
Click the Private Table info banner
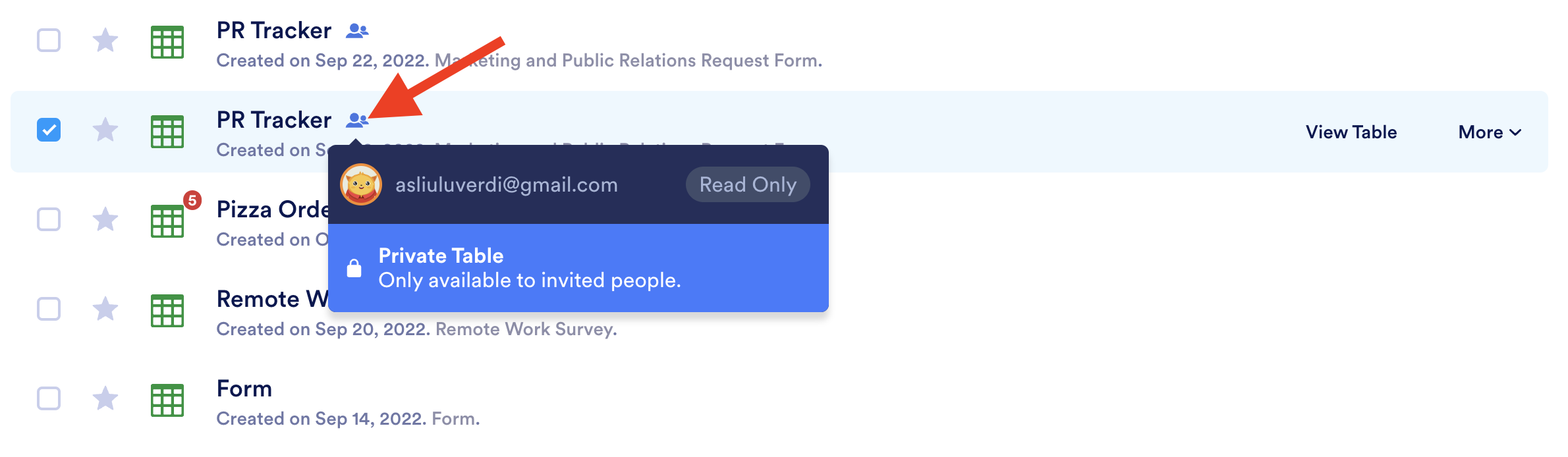coord(578,268)
